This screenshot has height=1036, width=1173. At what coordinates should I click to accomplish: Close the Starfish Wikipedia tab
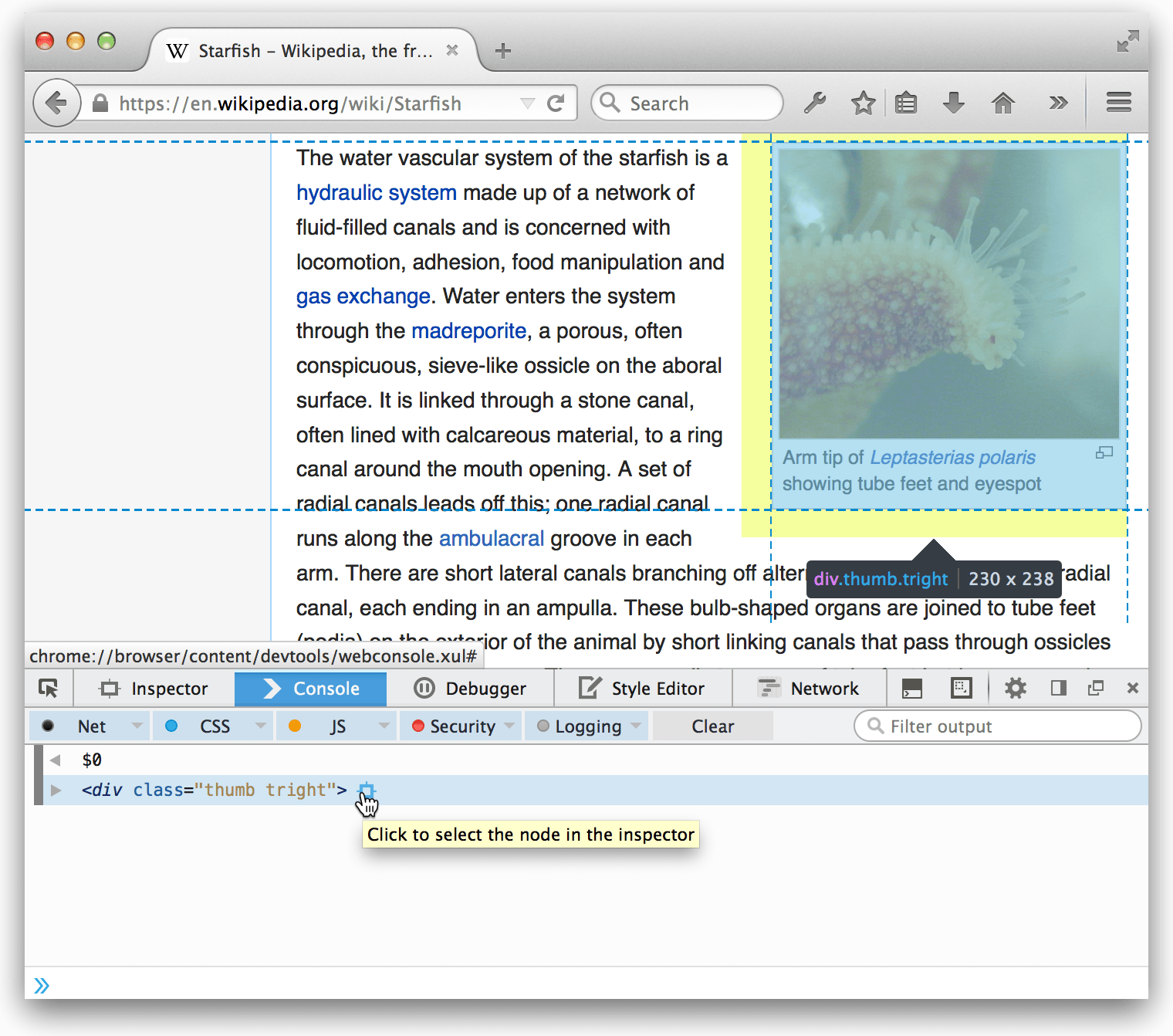point(452,50)
